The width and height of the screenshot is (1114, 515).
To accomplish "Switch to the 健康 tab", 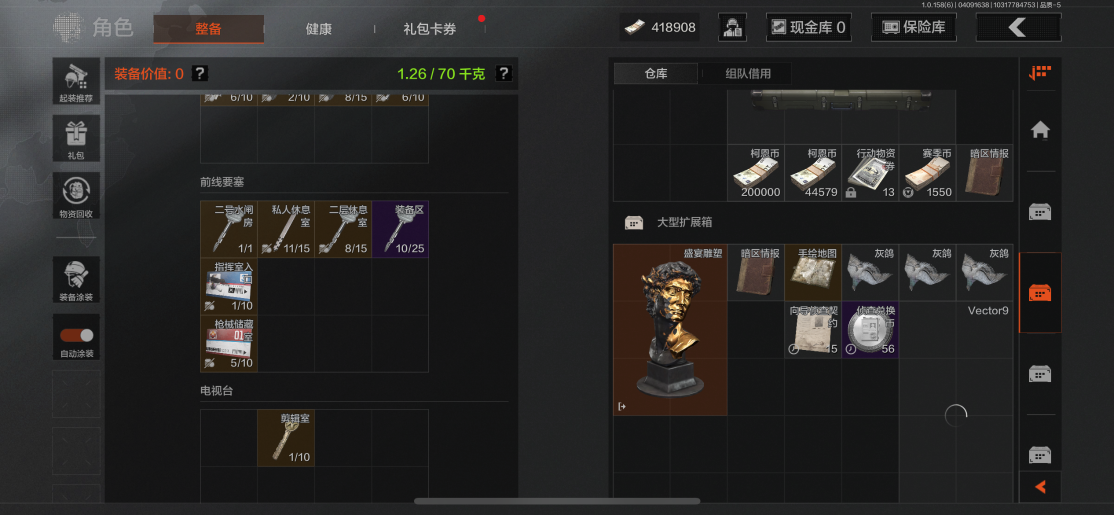I will [x=318, y=29].
